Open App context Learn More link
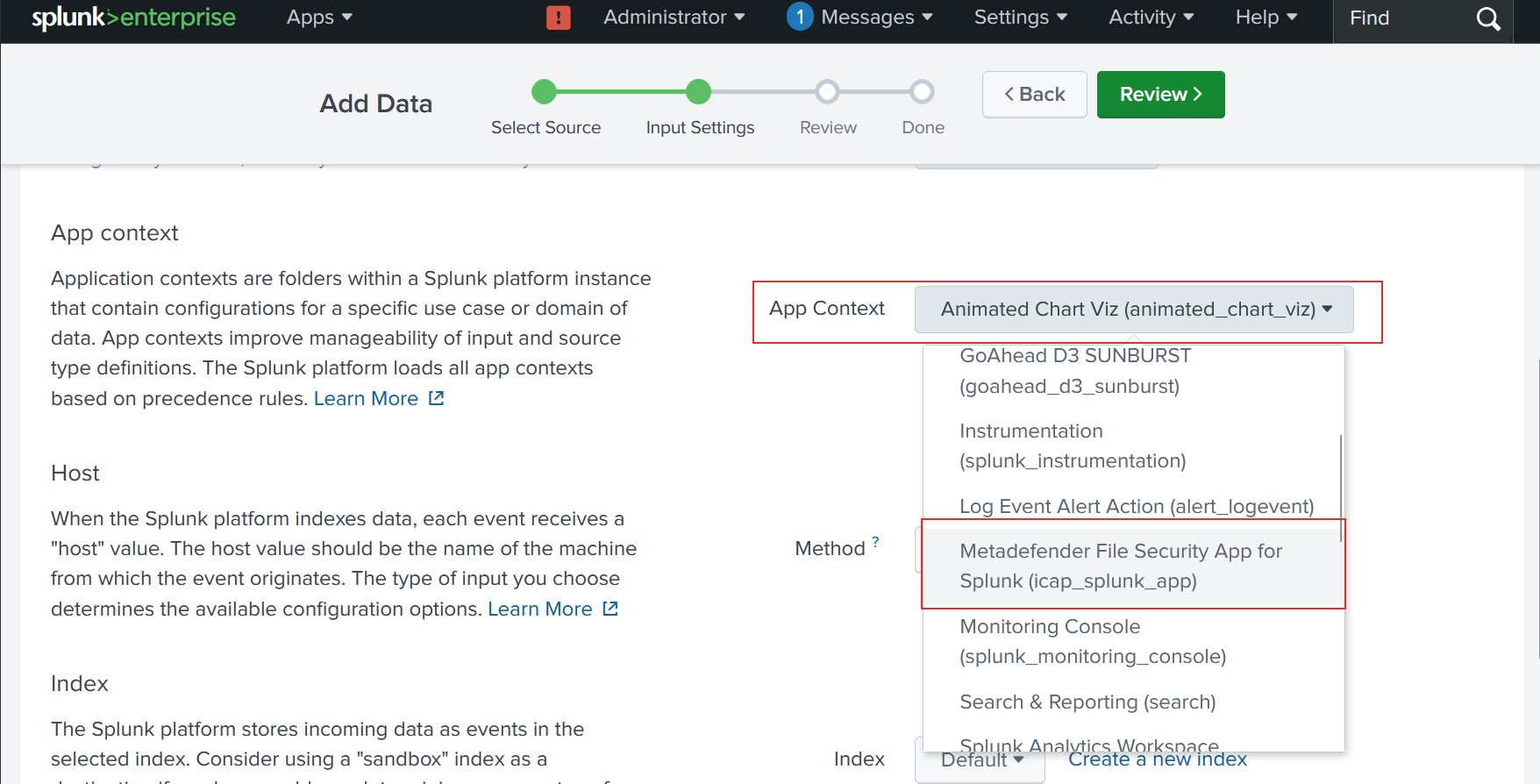 coord(366,398)
